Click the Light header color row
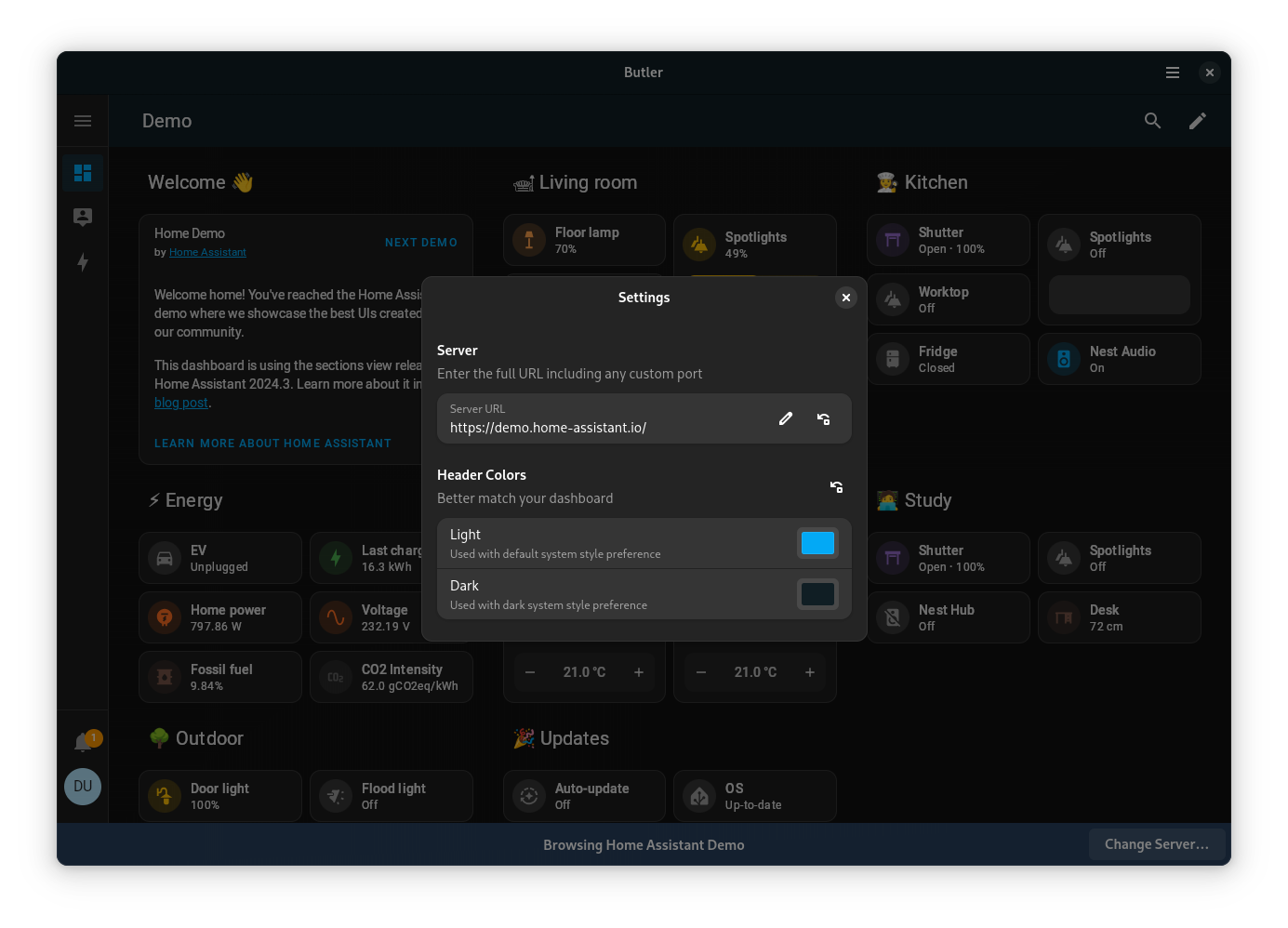Image resolution: width=1288 pixels, height=928 pixels. tap(644, 543)
